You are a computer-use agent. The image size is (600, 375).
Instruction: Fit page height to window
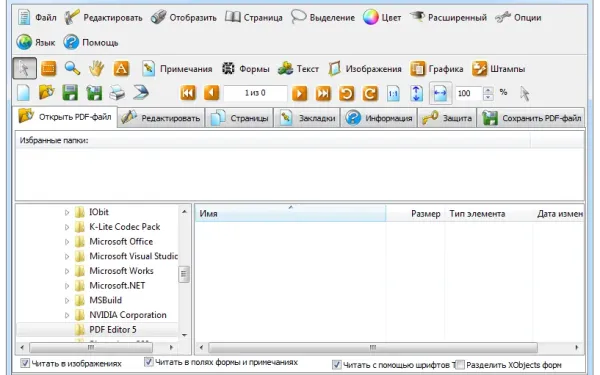(x=416, y=93)
